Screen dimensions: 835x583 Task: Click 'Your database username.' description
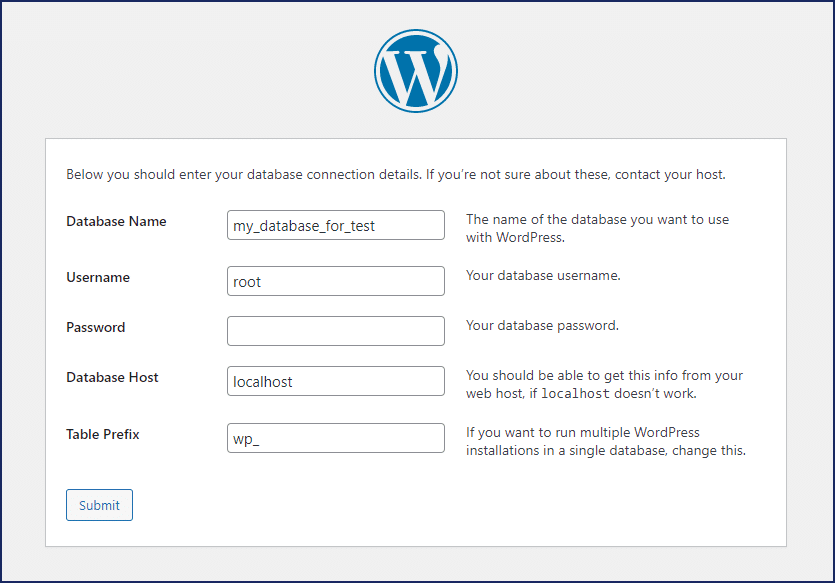click(x=543, y=276)
